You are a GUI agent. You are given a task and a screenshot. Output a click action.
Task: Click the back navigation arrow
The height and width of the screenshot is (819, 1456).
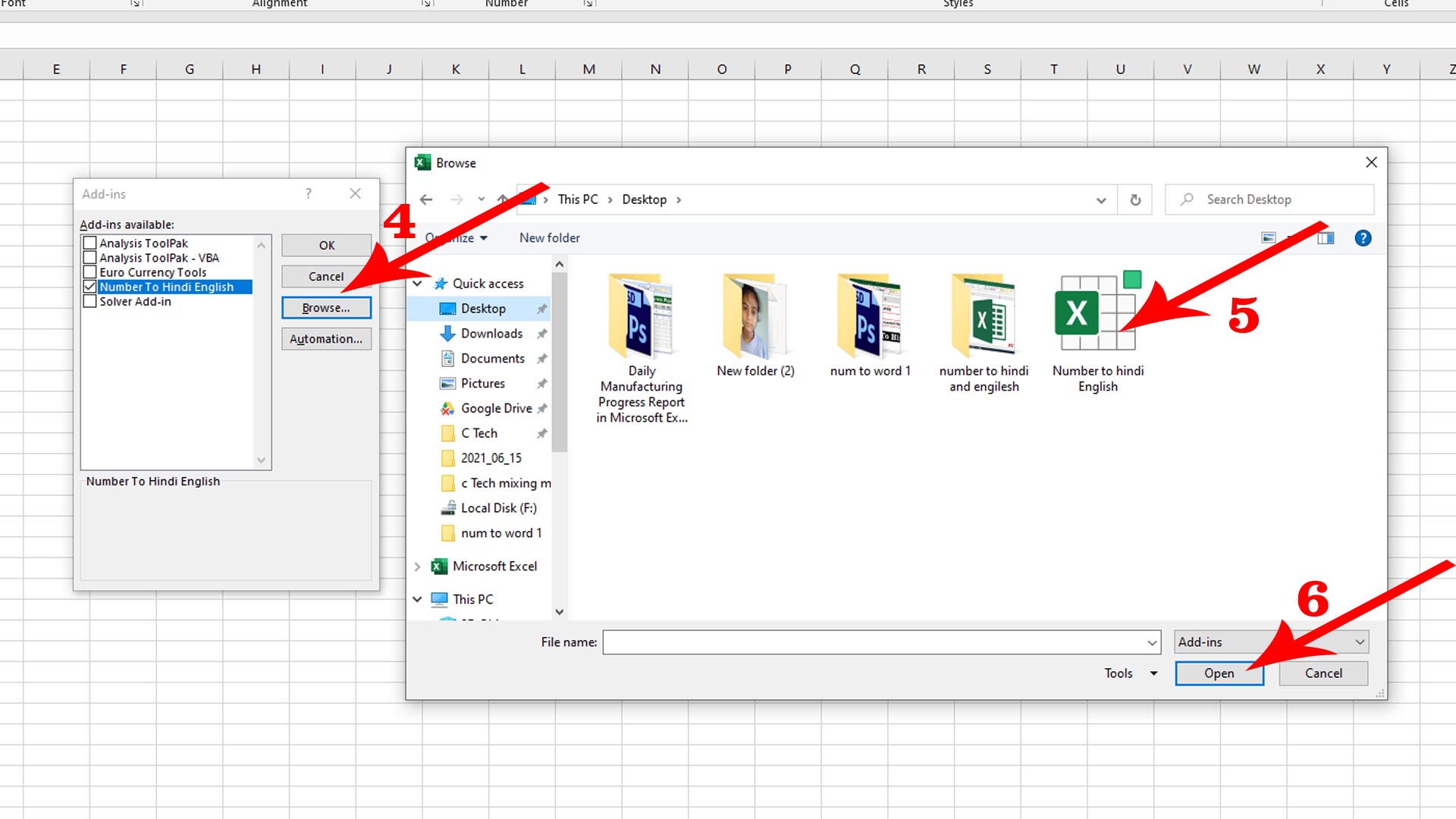tap(425, 199)
